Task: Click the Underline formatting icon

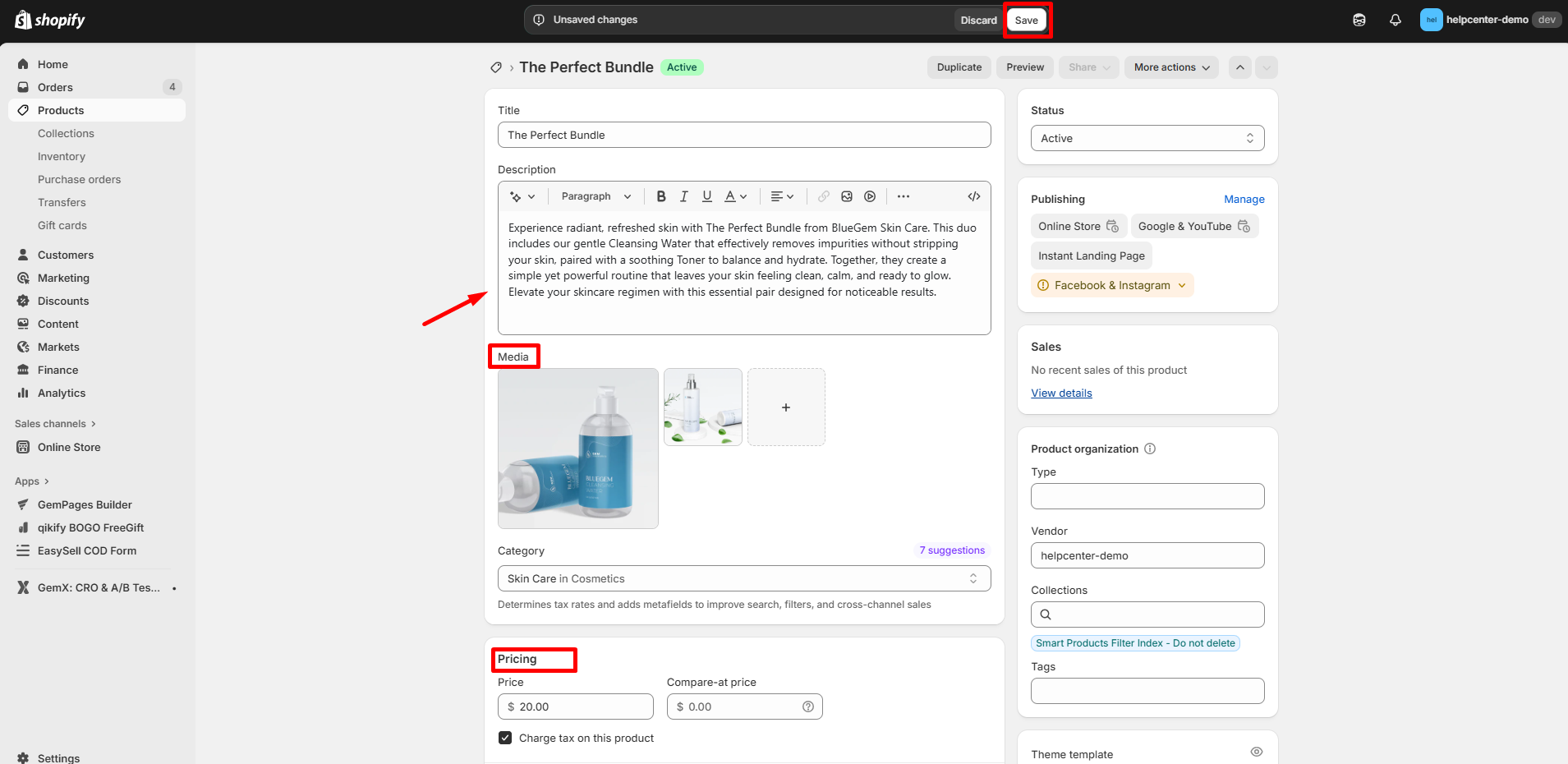Action: tap(706, 196)
